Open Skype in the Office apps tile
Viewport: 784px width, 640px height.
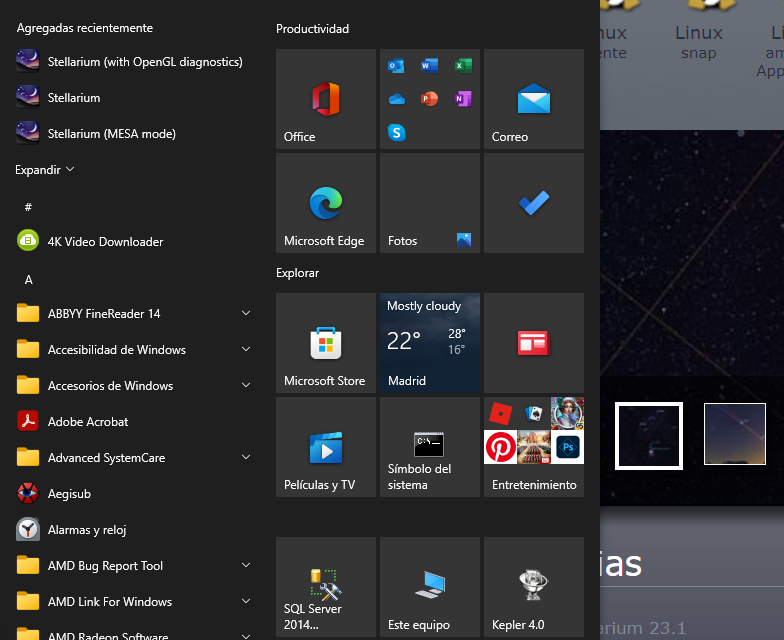(396, 132)
